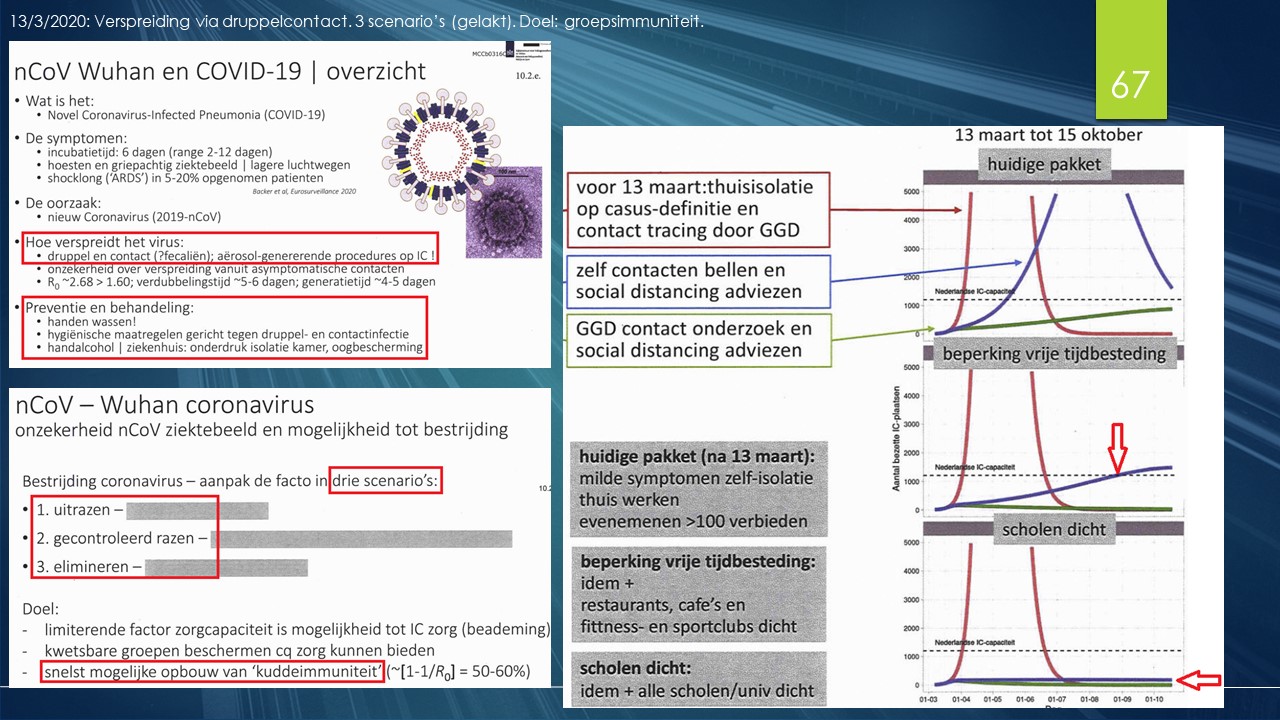Click the "huidige pakket" chart panel header
The height and width of the screenshot is (720, 1280).
1043,165
